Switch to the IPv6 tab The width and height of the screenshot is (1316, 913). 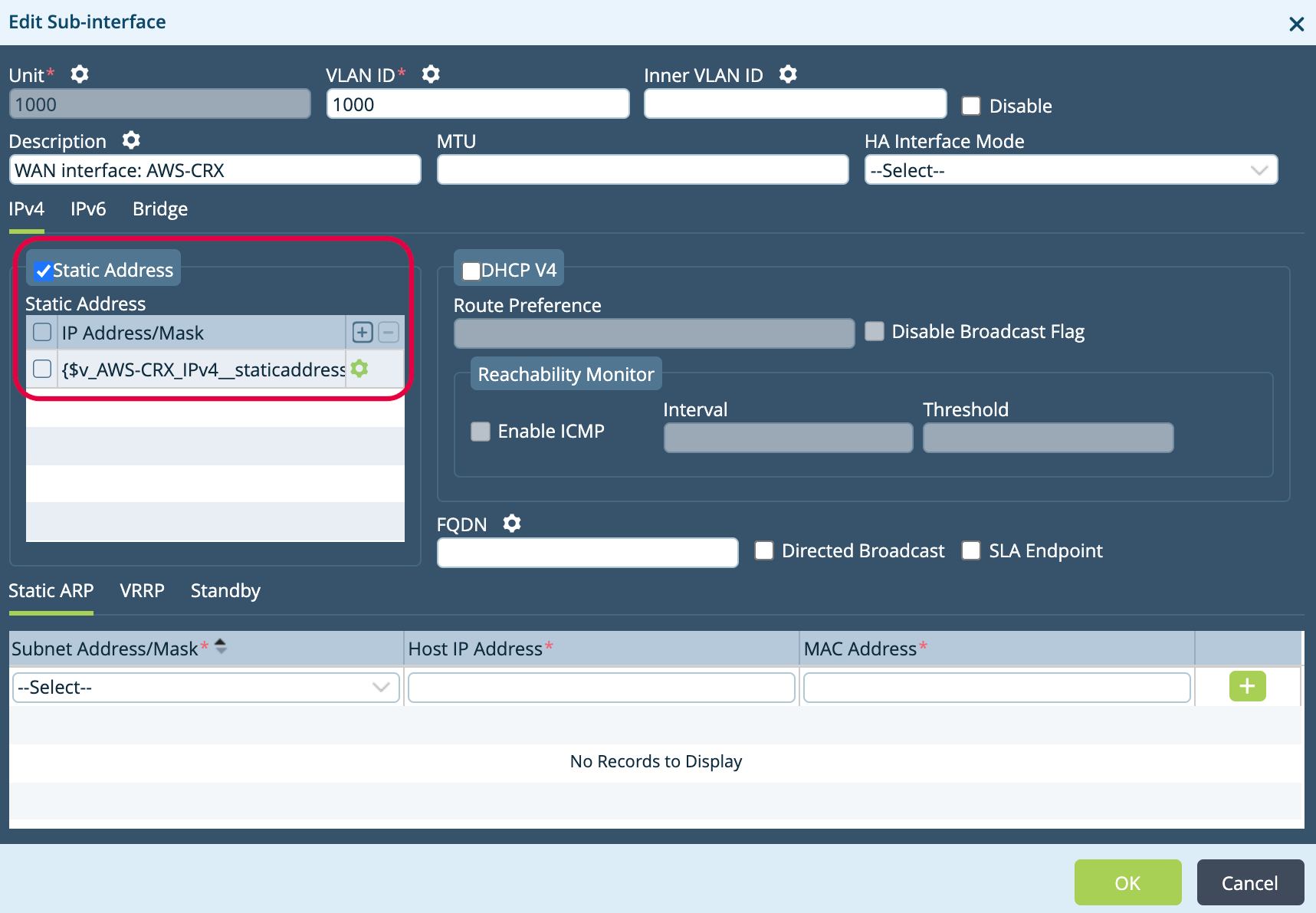(88, 209)
